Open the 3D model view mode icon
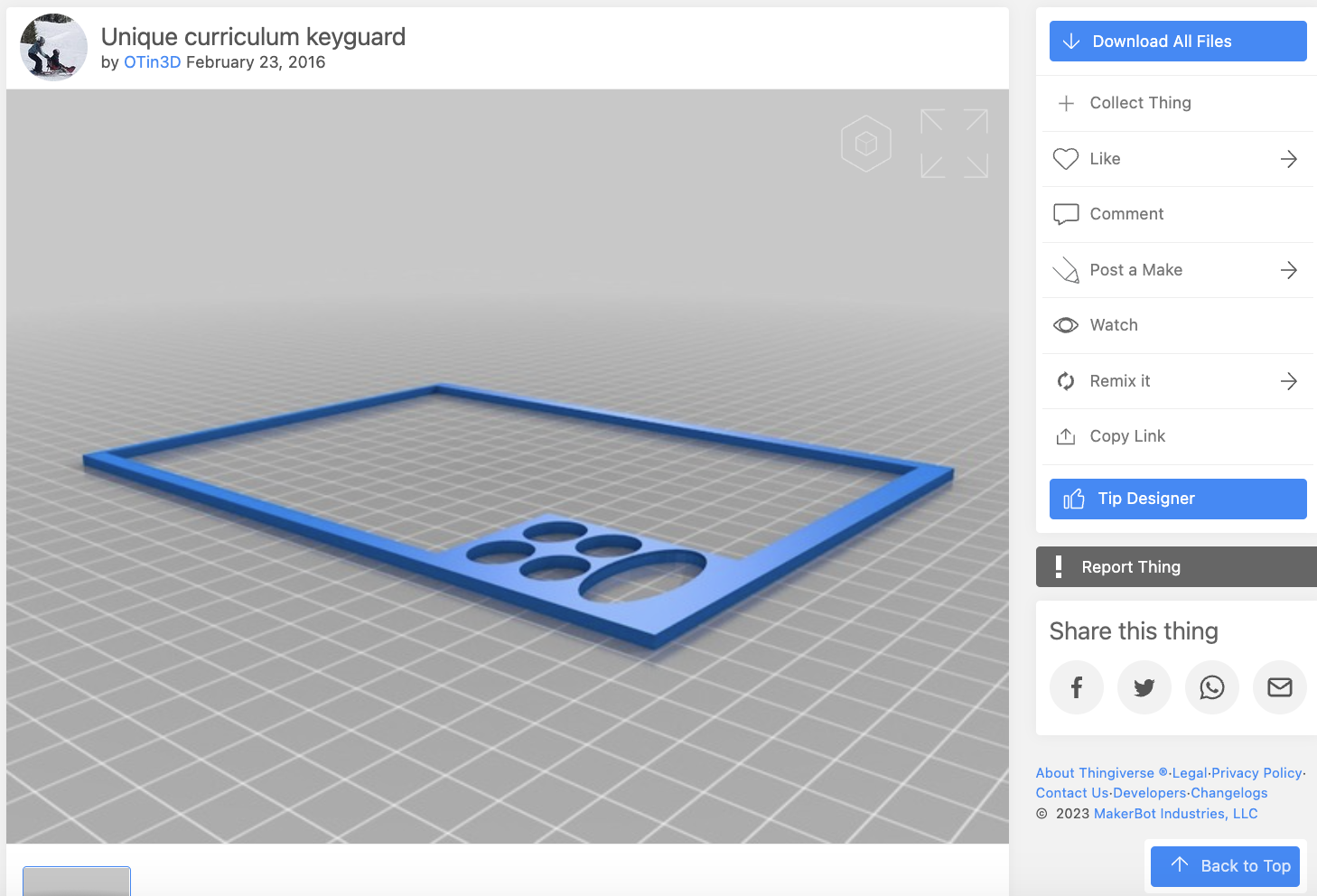This screenshot has height=896, width=1317. [x=865, y=143]
